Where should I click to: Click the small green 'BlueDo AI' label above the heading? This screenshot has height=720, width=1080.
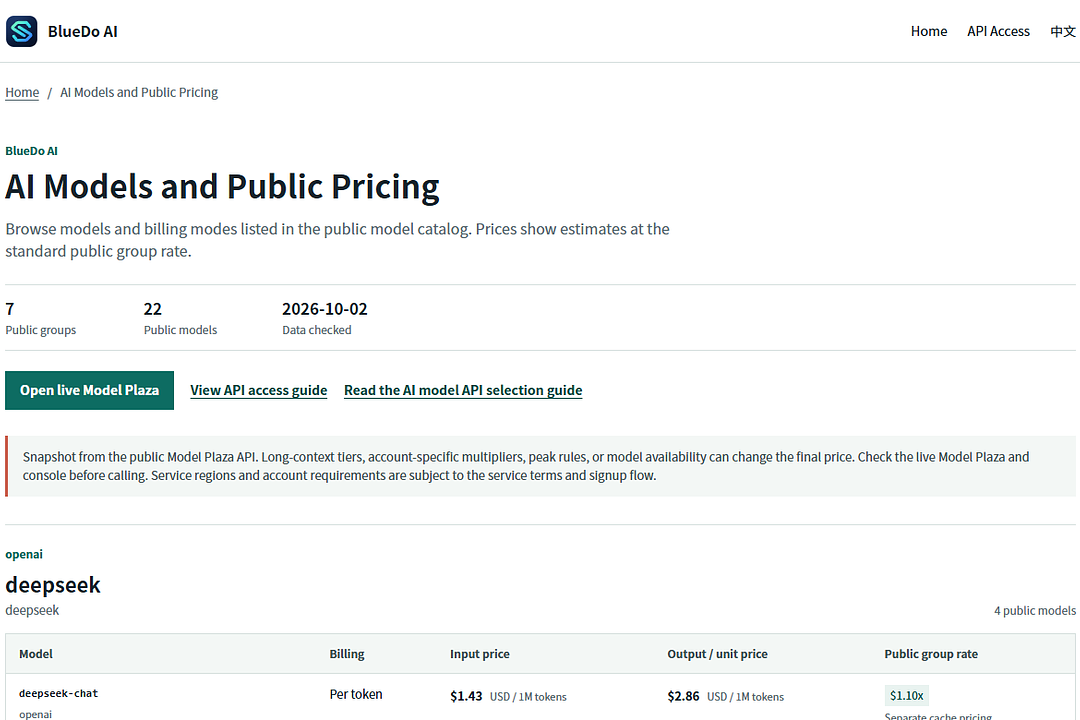(x=32, y=151)
